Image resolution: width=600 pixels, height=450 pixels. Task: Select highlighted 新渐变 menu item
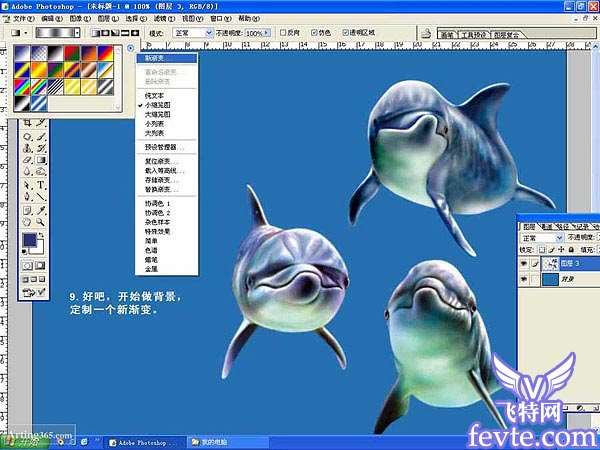(x=167, y=59)
